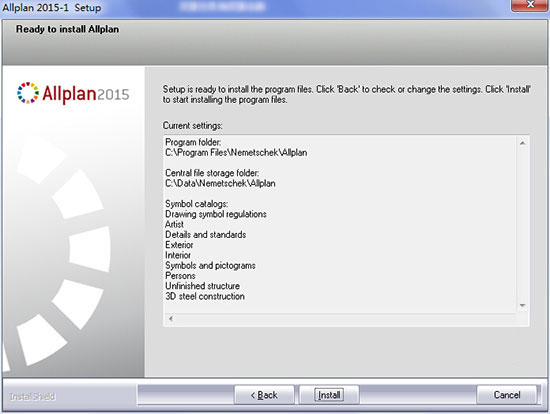
Task: Click the 'Exterior' entry
Action: click(x=179, y=245)
